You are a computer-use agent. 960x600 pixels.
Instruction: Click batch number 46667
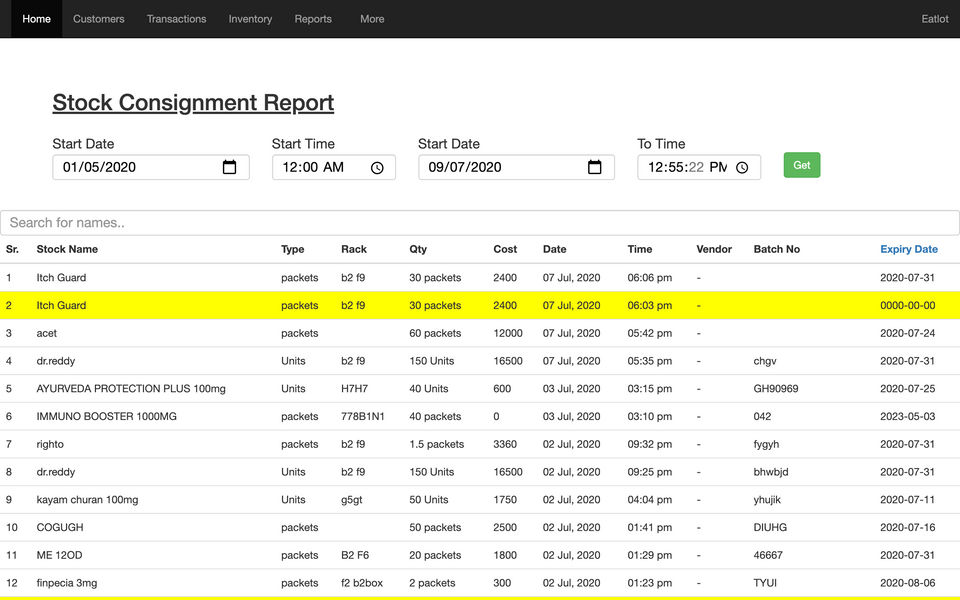(x=768, y=555)
